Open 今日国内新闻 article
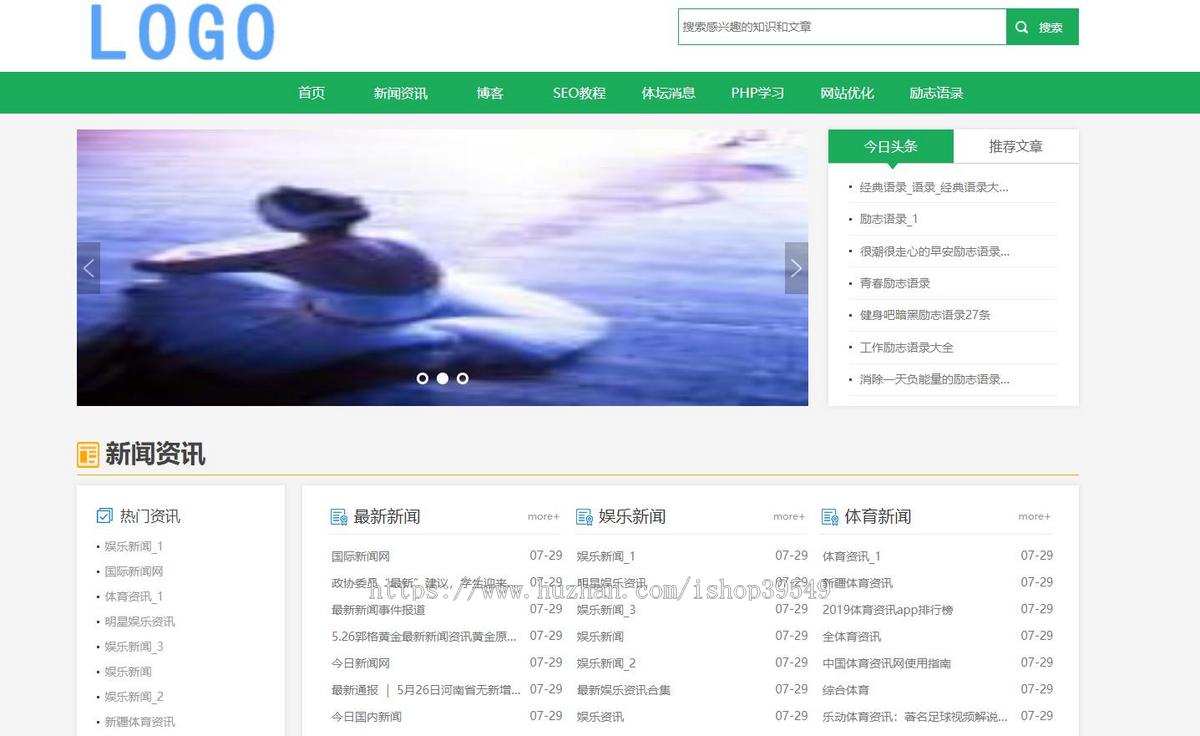The image size is (1200, 736). 366,717
